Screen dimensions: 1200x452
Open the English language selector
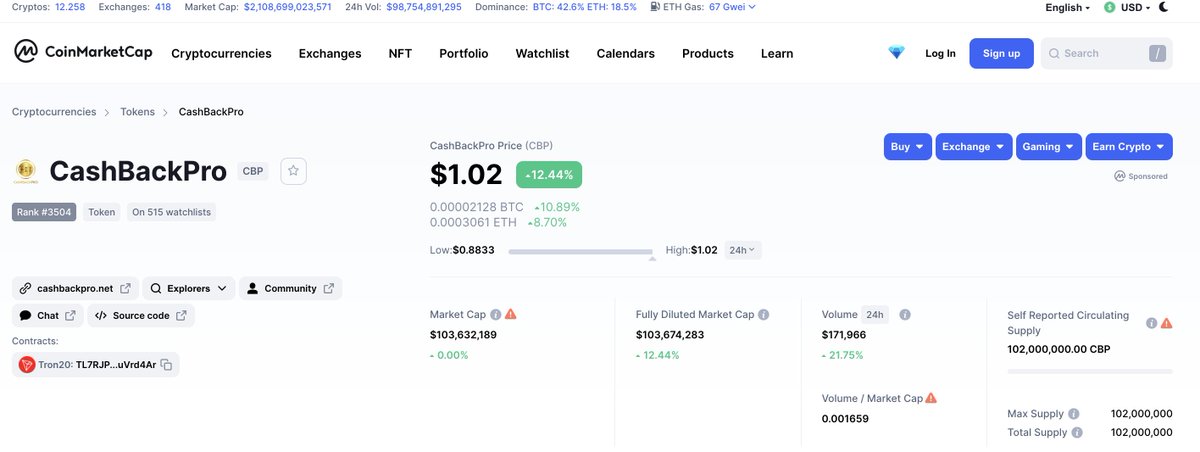pos(1068,7)
